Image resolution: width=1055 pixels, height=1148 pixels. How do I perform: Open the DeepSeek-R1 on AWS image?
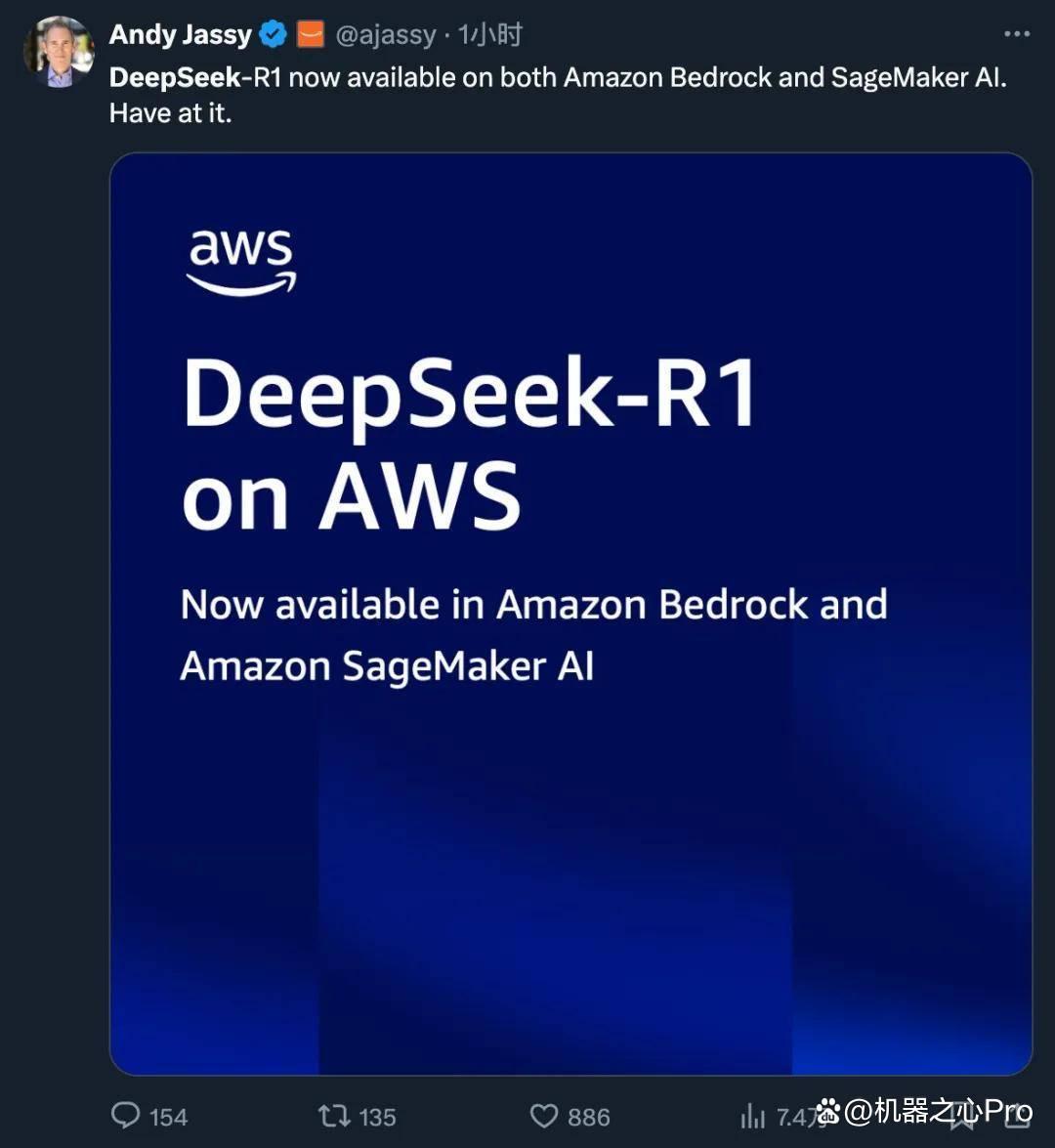pyautogui.click(x=571, y=614)
